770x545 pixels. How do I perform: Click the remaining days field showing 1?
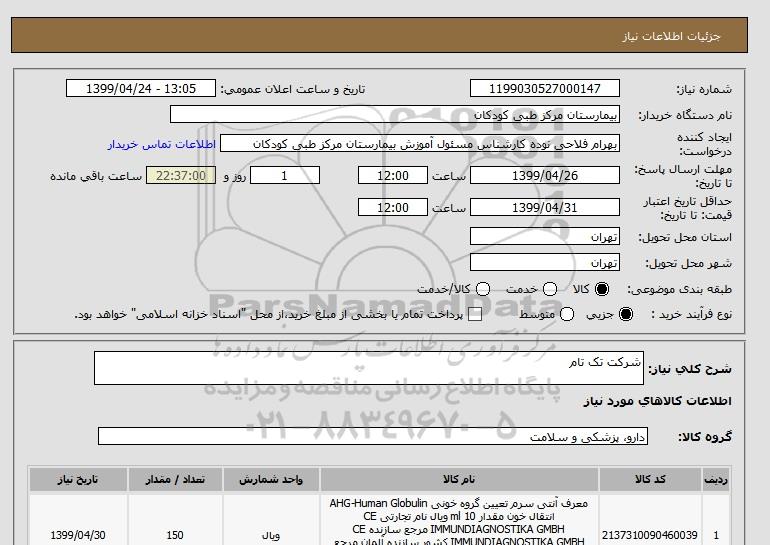click(x=285, y=175)
